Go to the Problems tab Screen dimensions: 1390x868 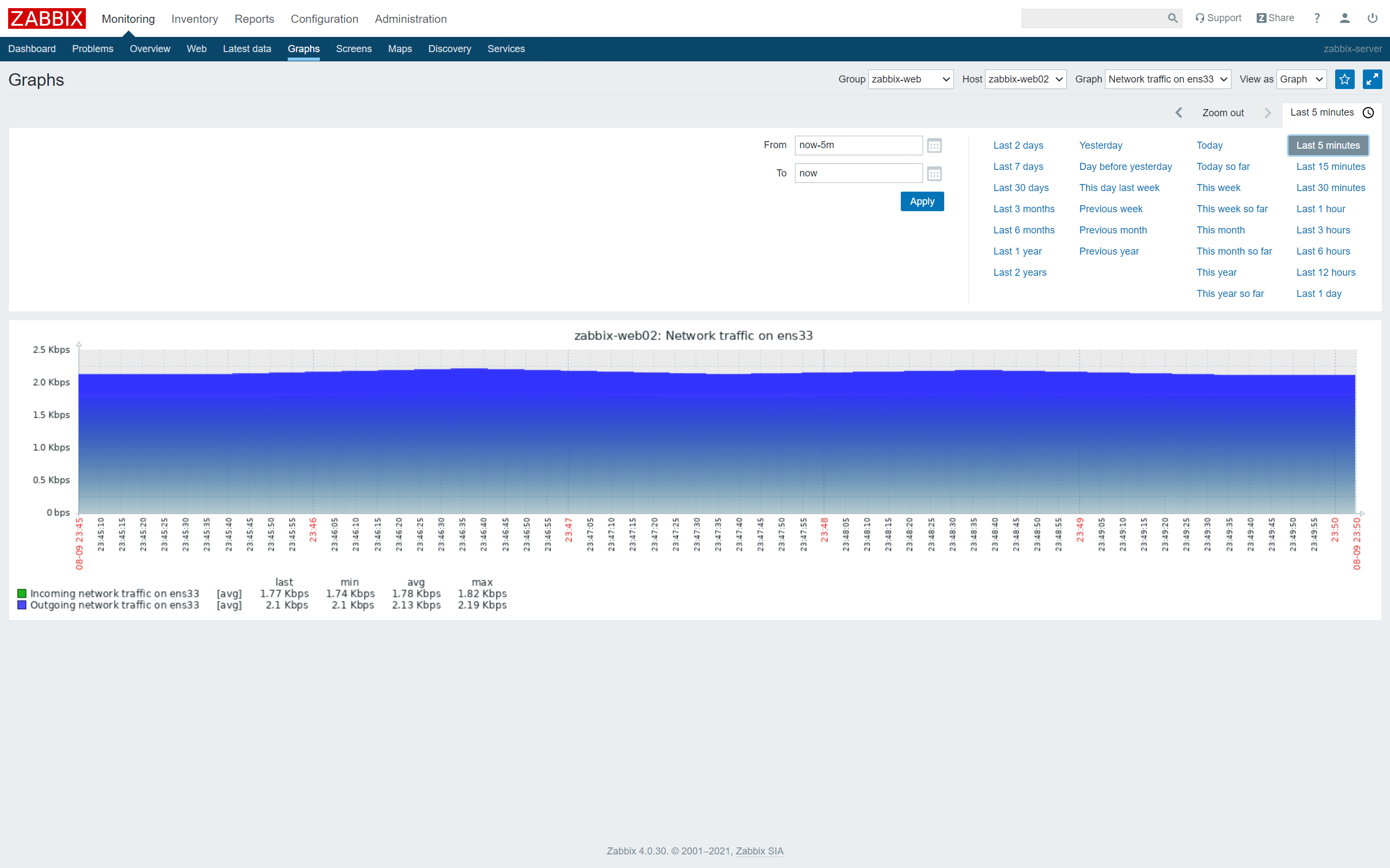[x=92, y=49]
